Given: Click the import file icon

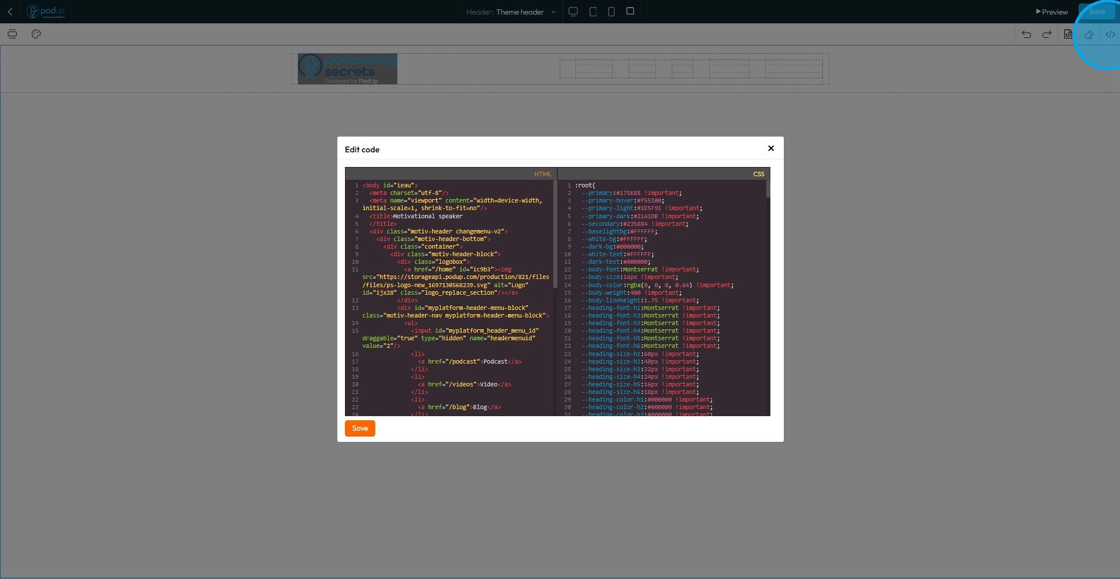Looking at the screenshot, I should click(x=1068, y=34).
